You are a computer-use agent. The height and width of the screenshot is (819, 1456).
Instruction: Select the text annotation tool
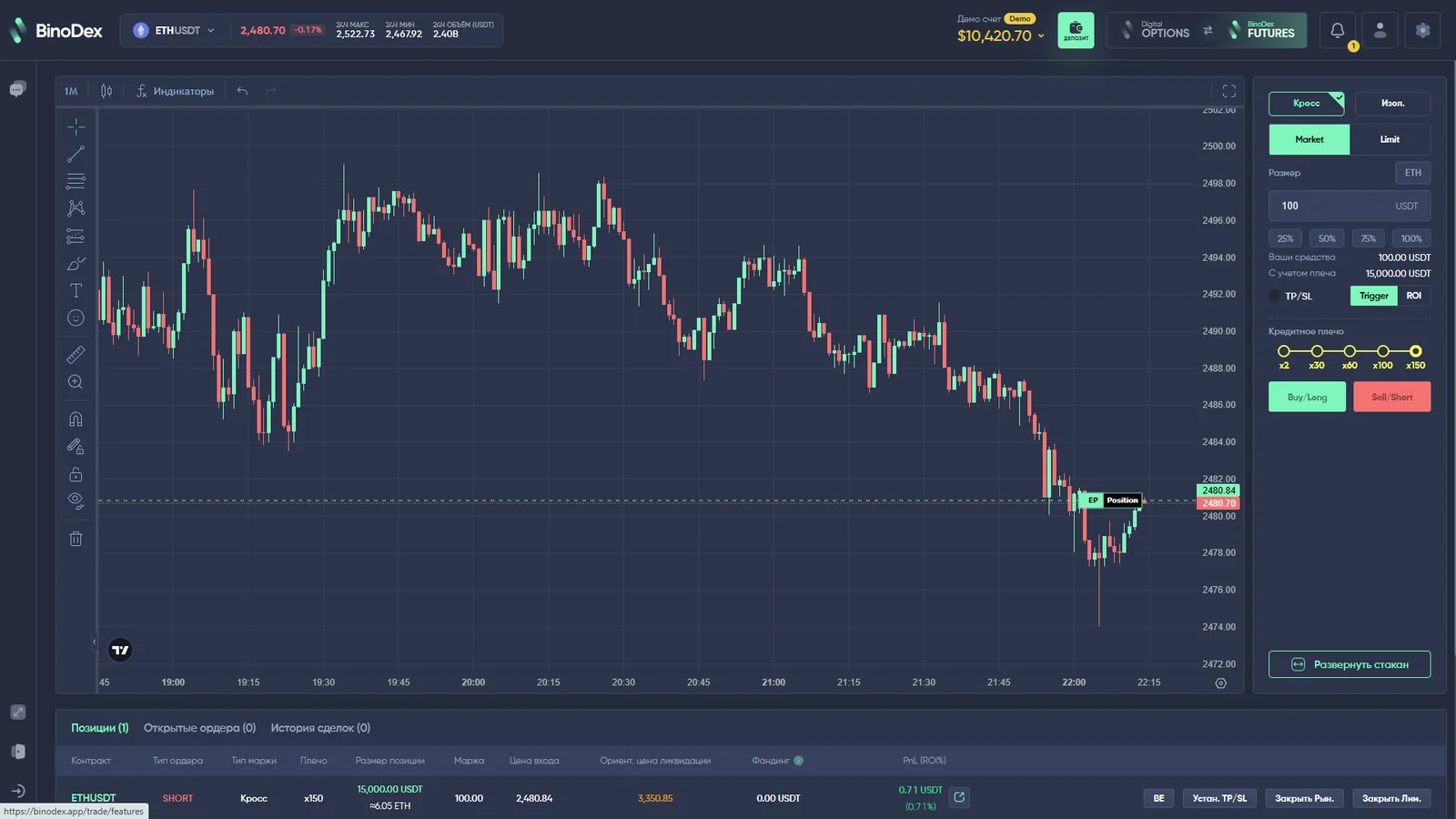pyautogui.click(x=76, y=290)
